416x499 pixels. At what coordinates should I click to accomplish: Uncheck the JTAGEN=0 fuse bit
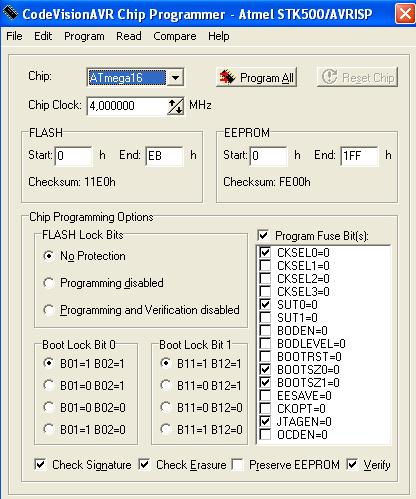point(265,421)
